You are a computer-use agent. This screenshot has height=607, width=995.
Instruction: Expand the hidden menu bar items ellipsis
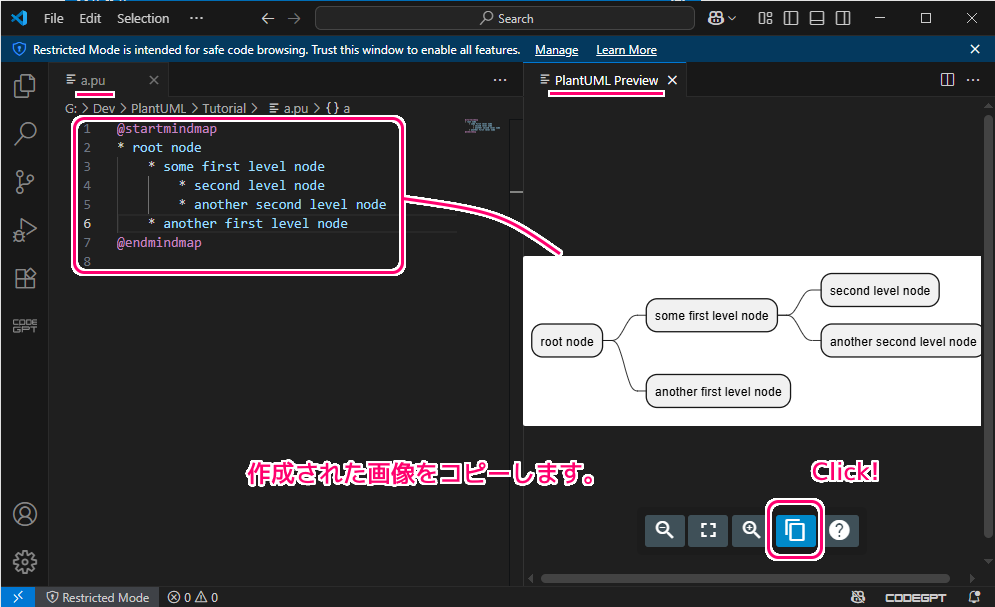[196, 18]
